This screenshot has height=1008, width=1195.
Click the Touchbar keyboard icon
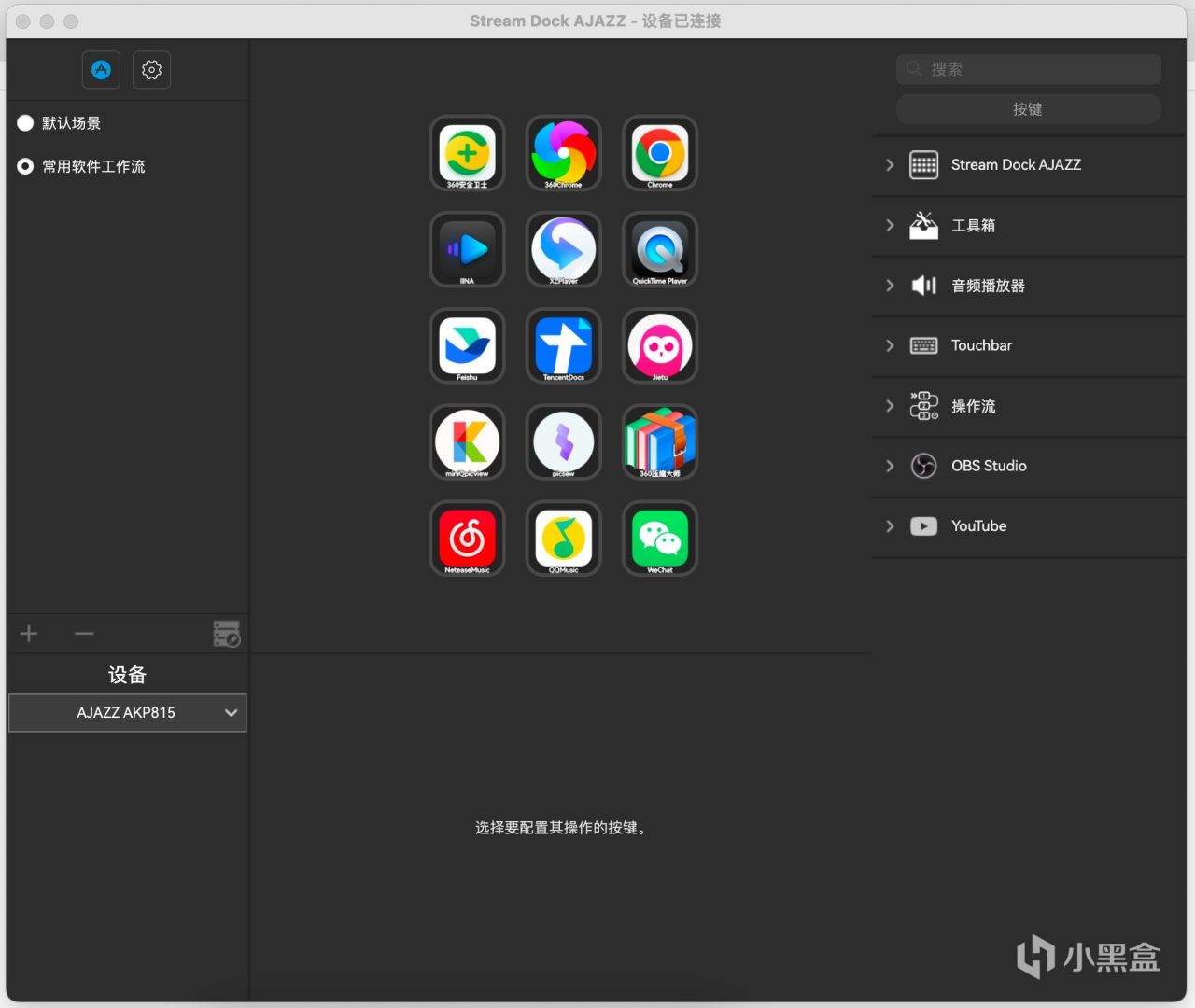pyautogui.click(x=923, y=346)
